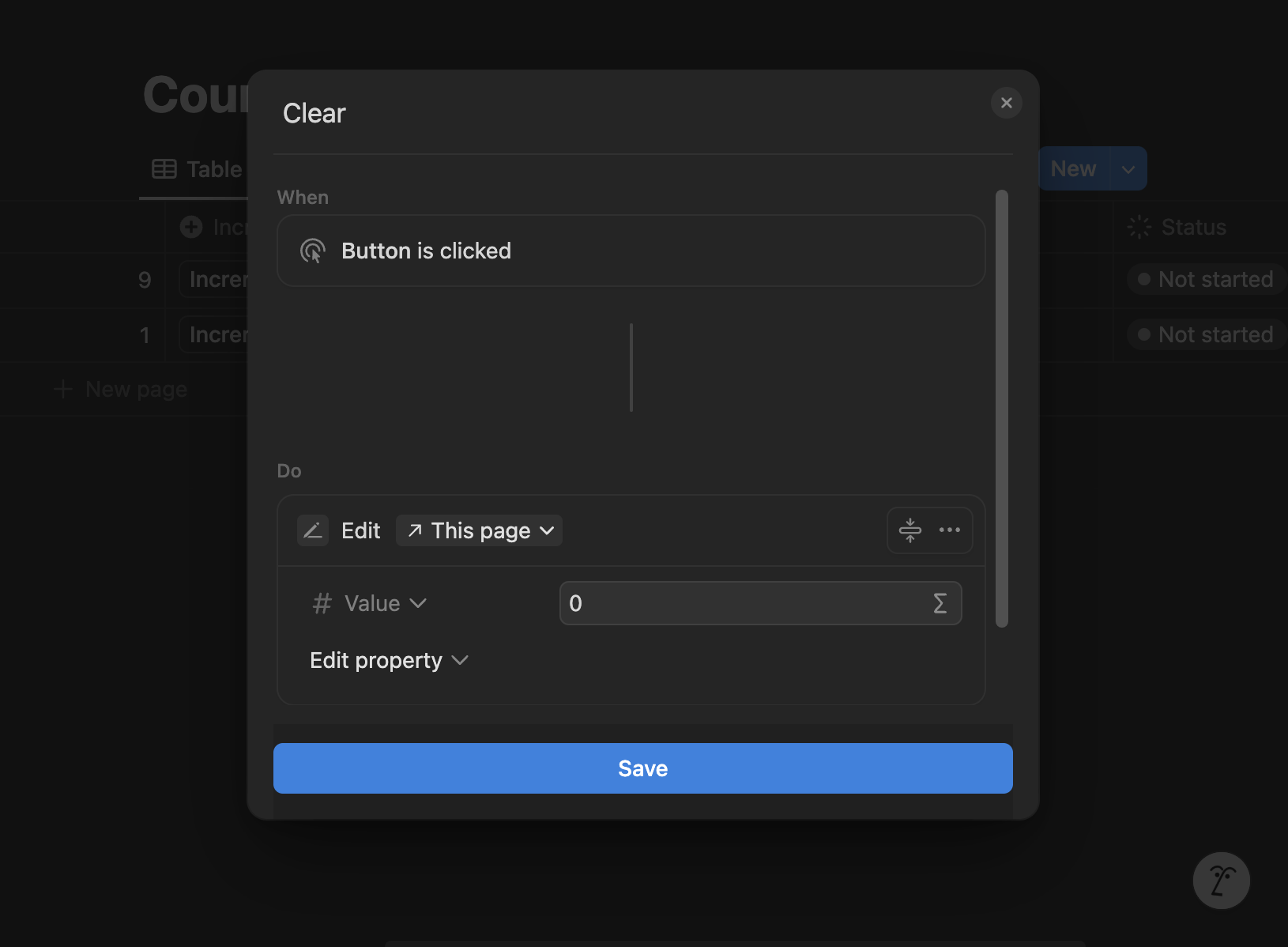Click the plus icon in the column header
Image resolution: width=1288 pixels, height=947 pixels.
click(x=191, y=228)
